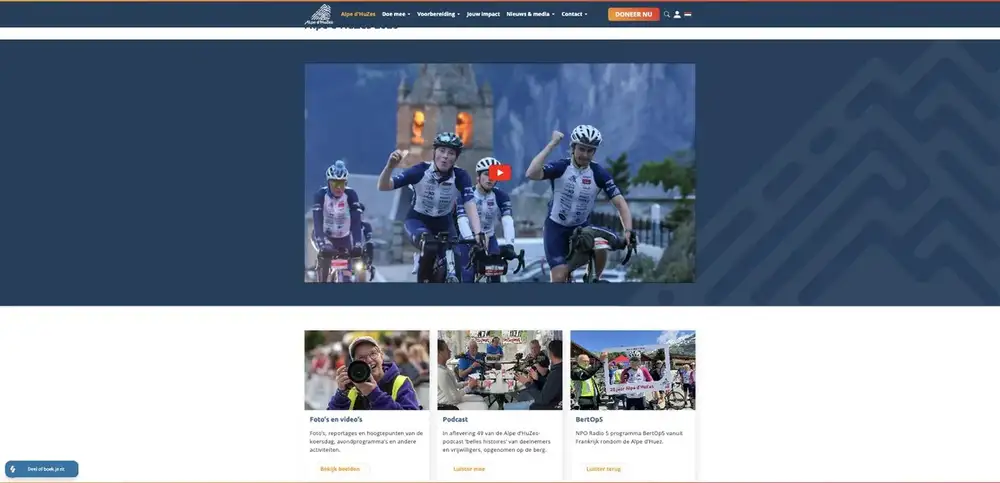Viewport: 1000px width, 483px height.
Task: Click the Bekijk beelden link
Action: (x=340, y=469)
